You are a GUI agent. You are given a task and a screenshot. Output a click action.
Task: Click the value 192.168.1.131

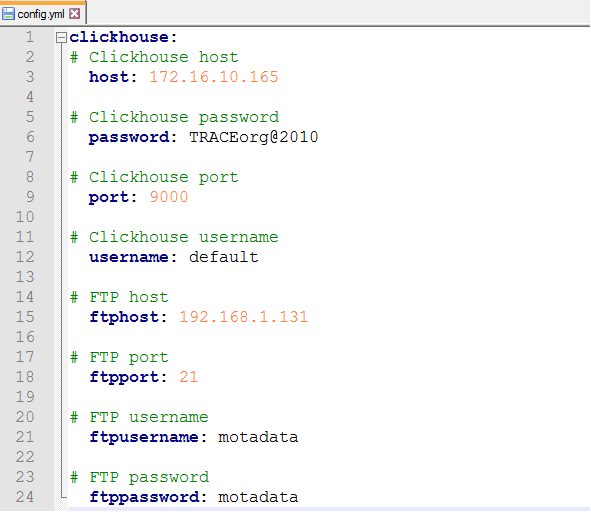[x=243, y=317]
